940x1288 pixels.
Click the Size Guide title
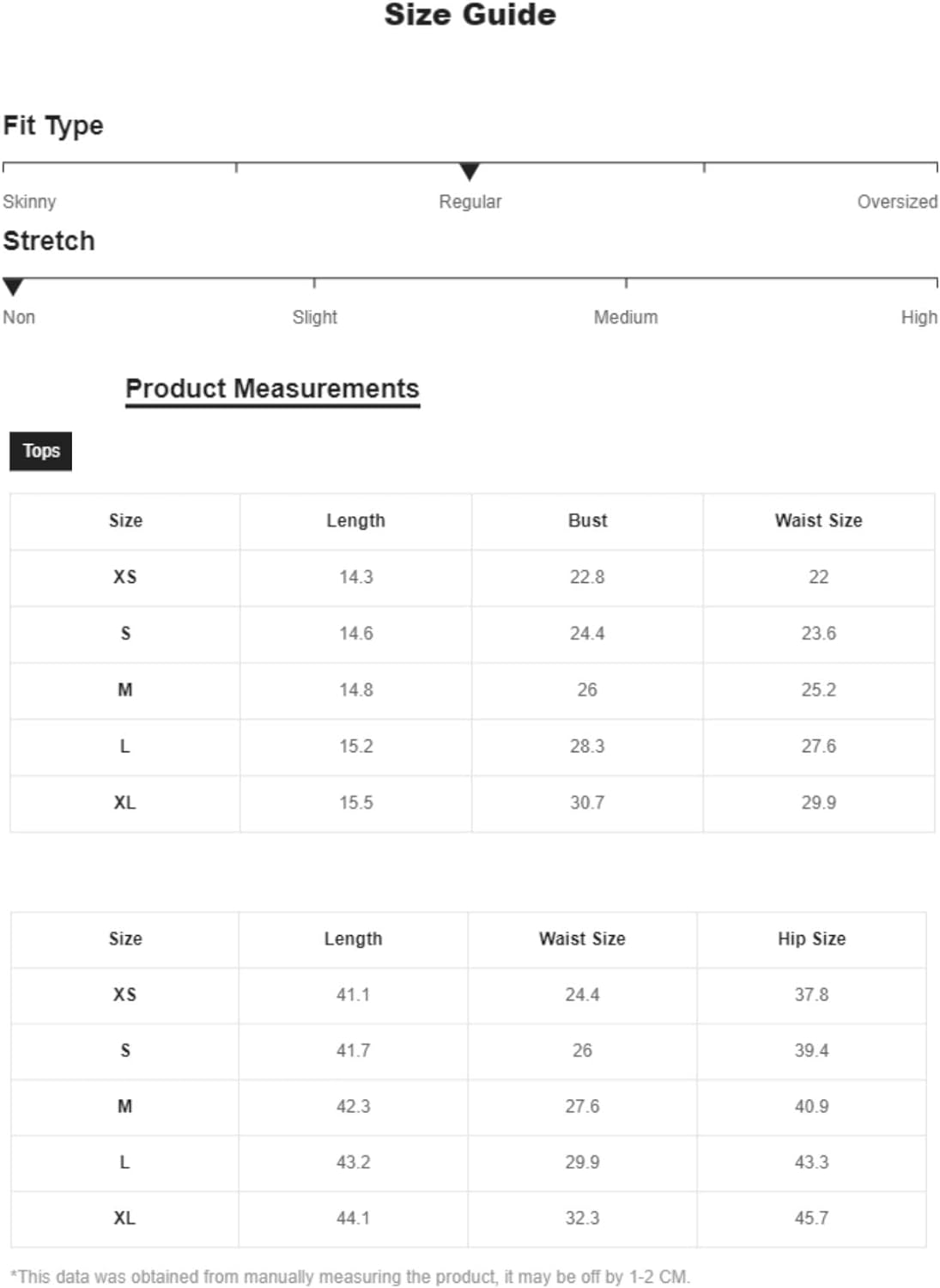(470, 15)
